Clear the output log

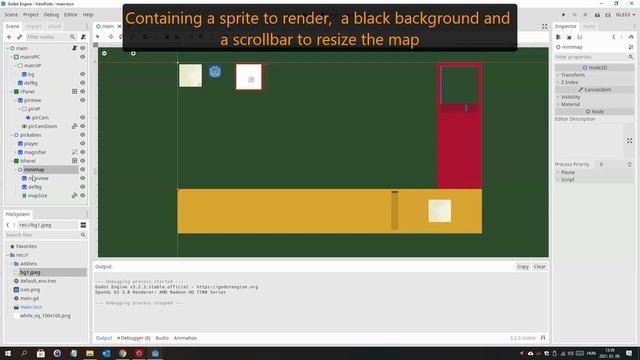click(x=539, y=267)
